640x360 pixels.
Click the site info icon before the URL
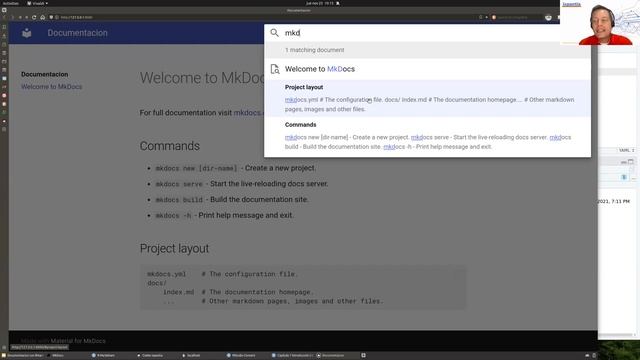point(57,18)
